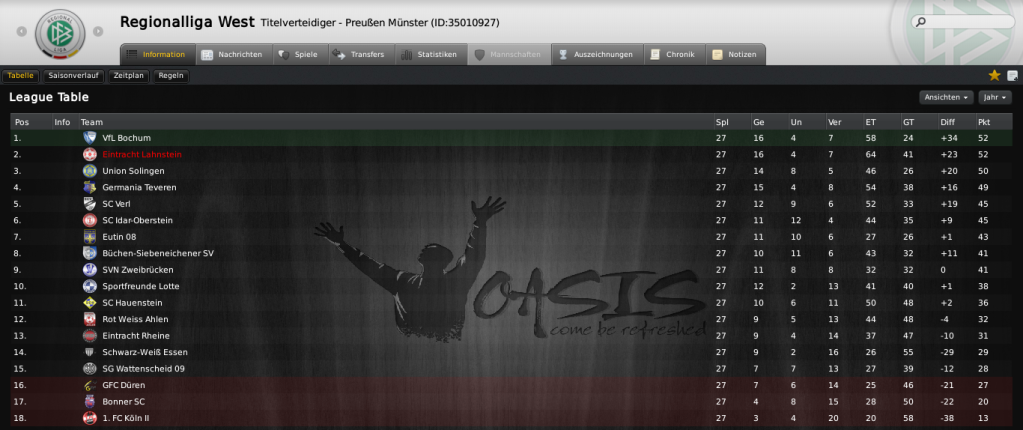Click VfL Bochum club crest
The height and width of the screenshot is (430, 1023).
click(x=89, y=138)
